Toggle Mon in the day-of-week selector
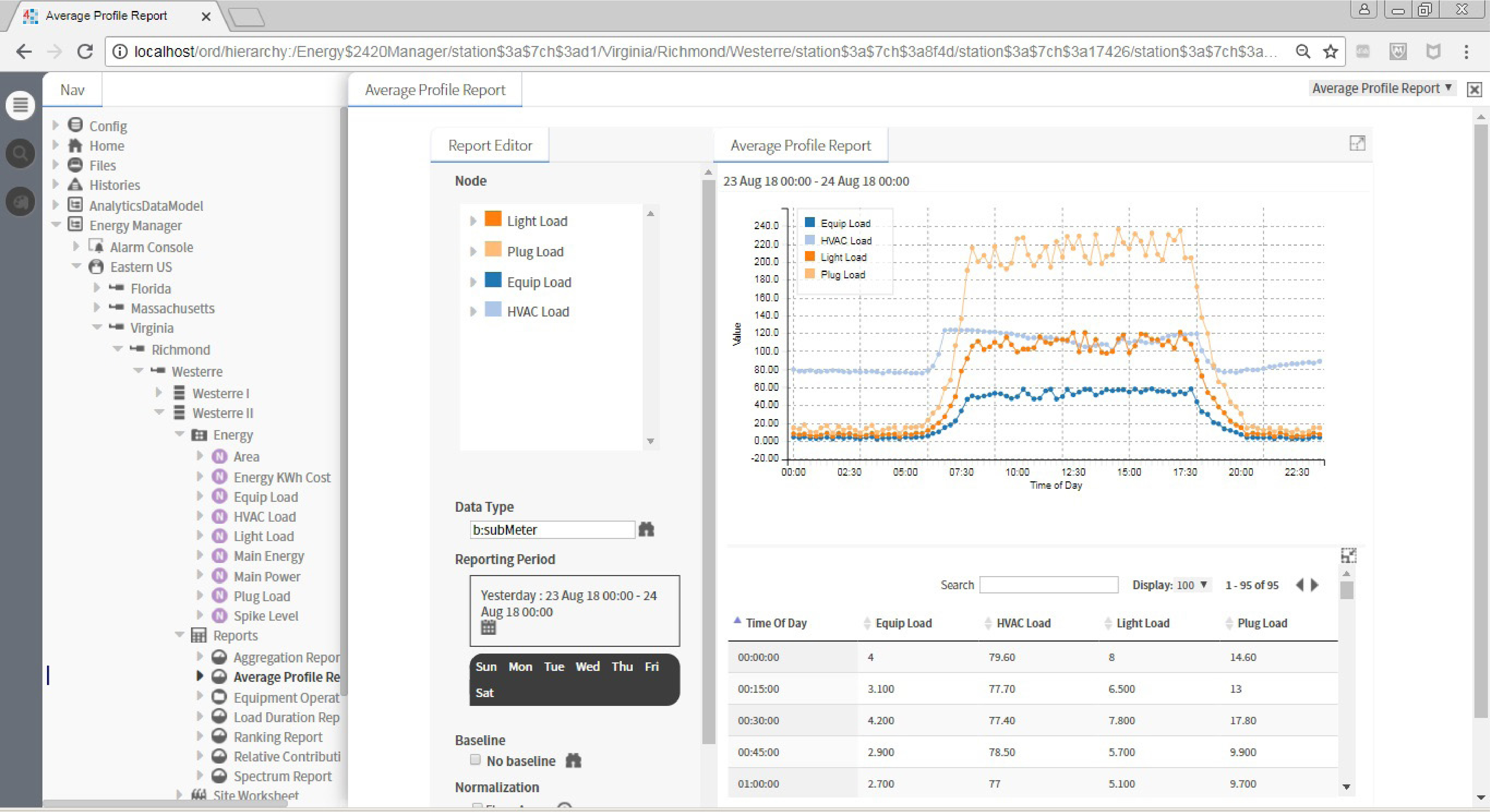The width and height of the screenshot is (1490, 812). point(520,666)
